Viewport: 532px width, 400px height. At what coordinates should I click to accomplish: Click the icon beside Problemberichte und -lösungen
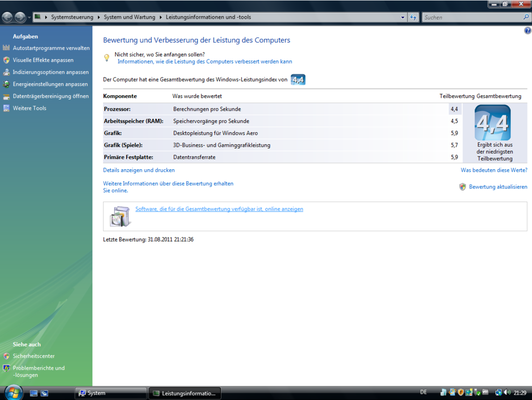[x=6, y=368]
